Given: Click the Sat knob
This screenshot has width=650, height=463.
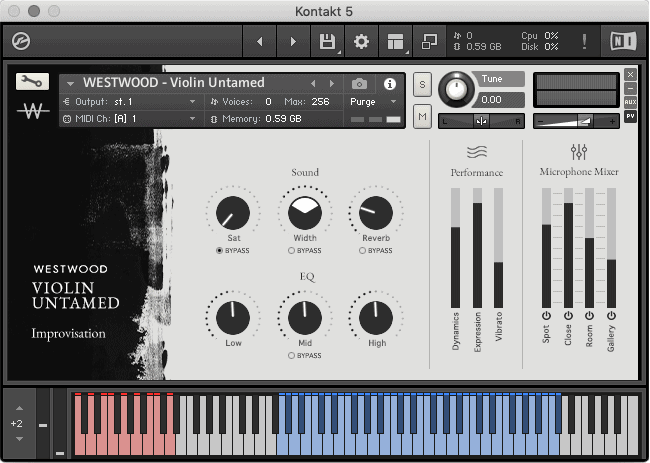Looking at the screenshot, I should [233, 213].
